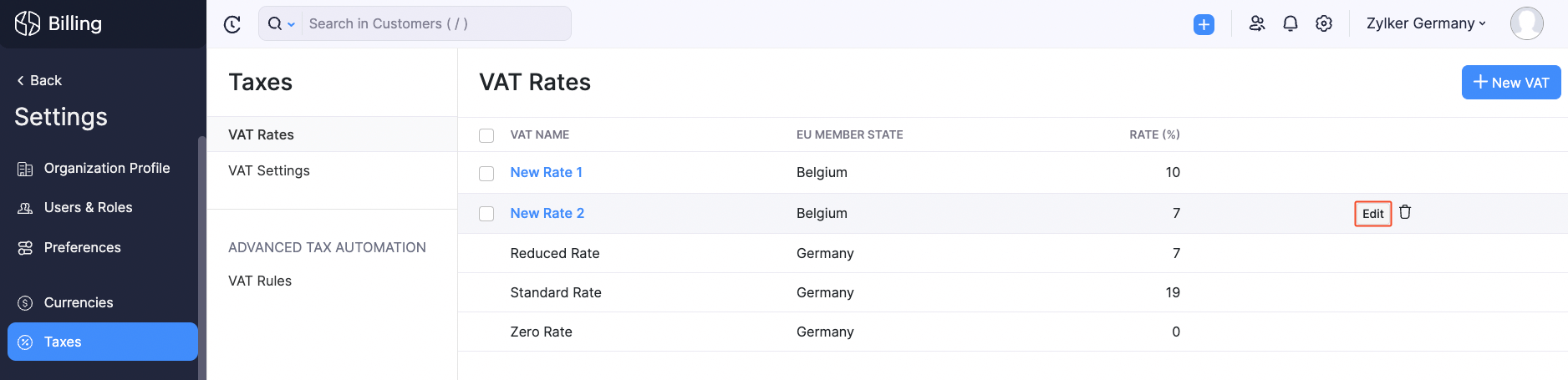Expand the search scope dropdown arrow
Viewport: 1568px width, 380px height.
pos(291,24)
